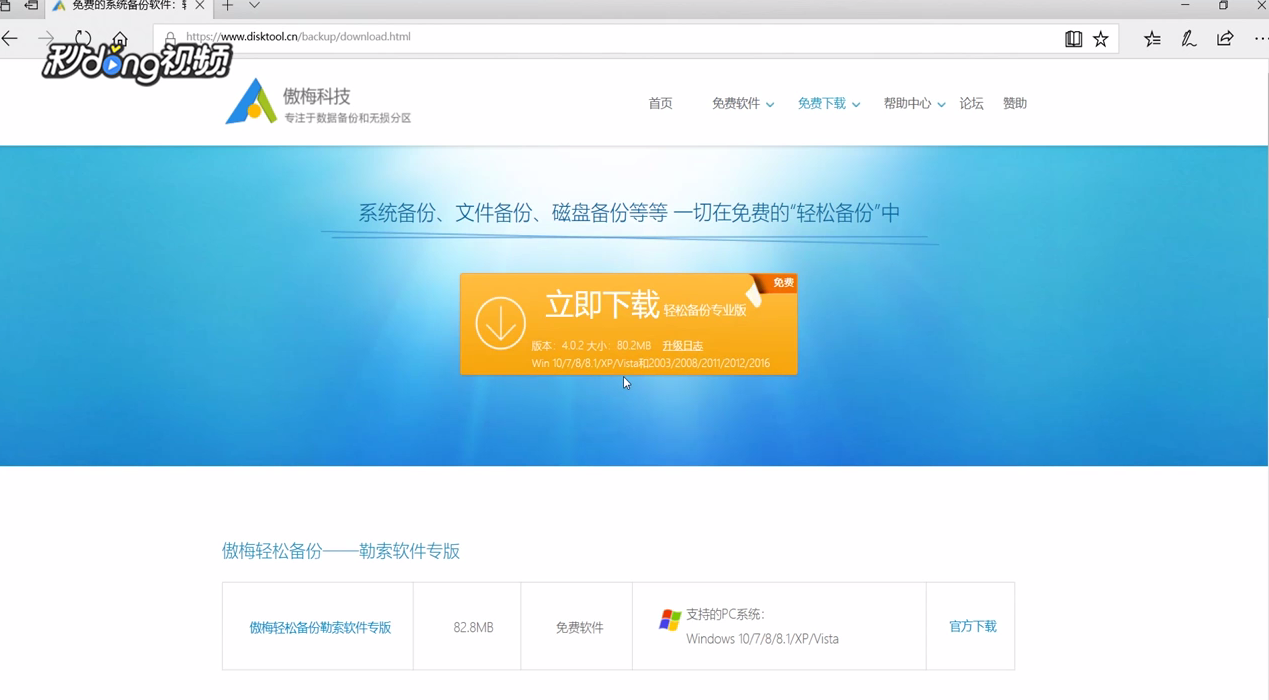Open the 升级日志 link
The height and width of the screenshot is (700, 1269).
[682, 346]
